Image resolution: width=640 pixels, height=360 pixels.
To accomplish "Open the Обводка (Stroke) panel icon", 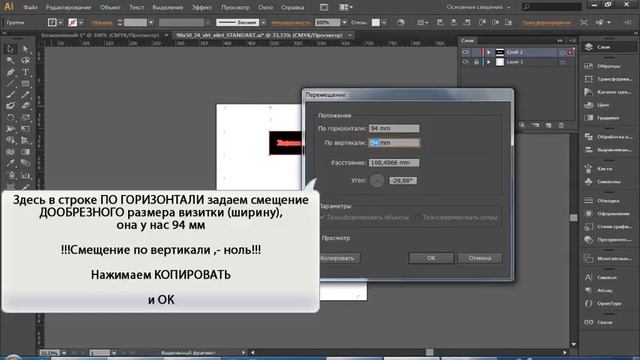I will click(588, 200).
